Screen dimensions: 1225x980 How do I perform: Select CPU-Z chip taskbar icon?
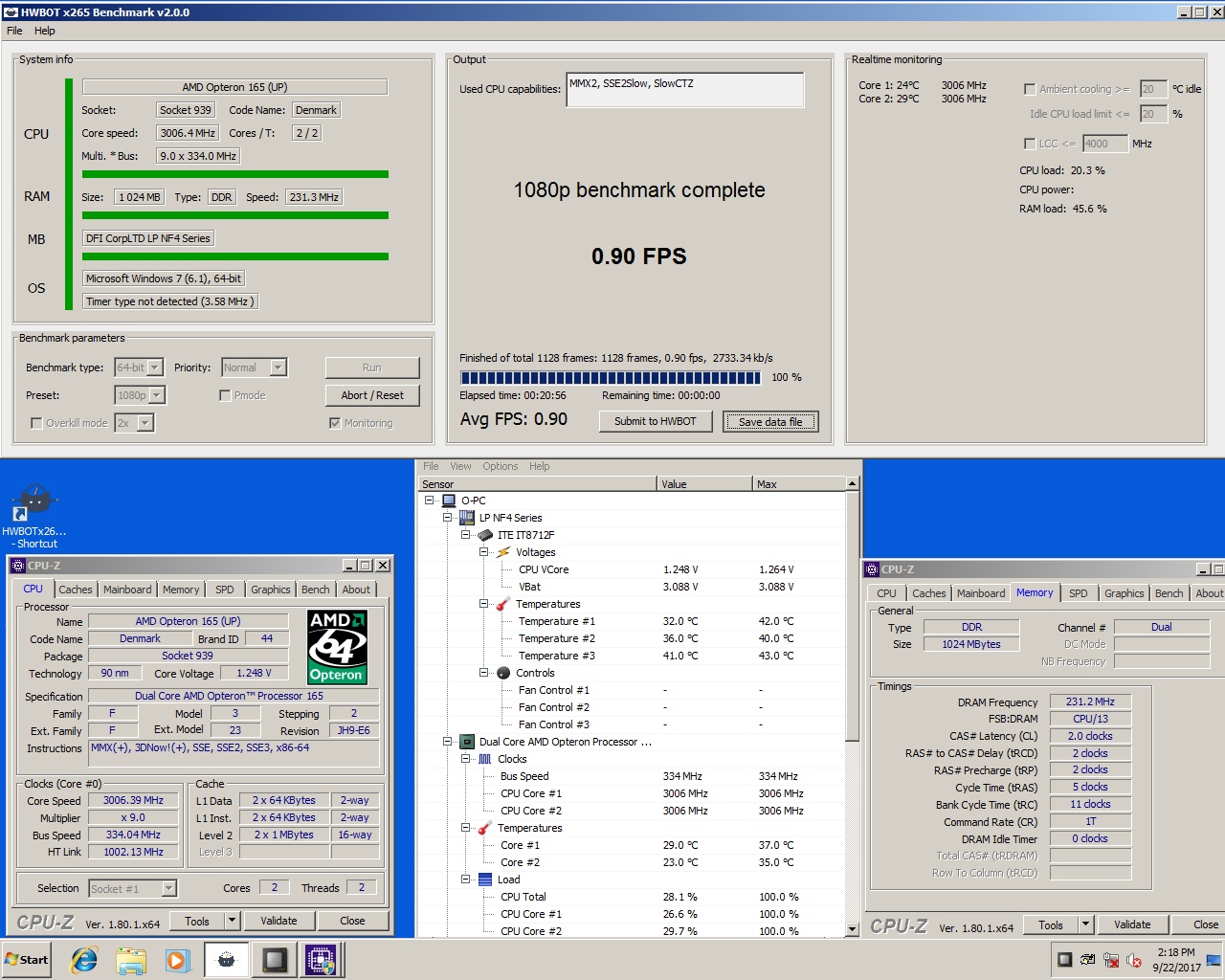[321, 960]
